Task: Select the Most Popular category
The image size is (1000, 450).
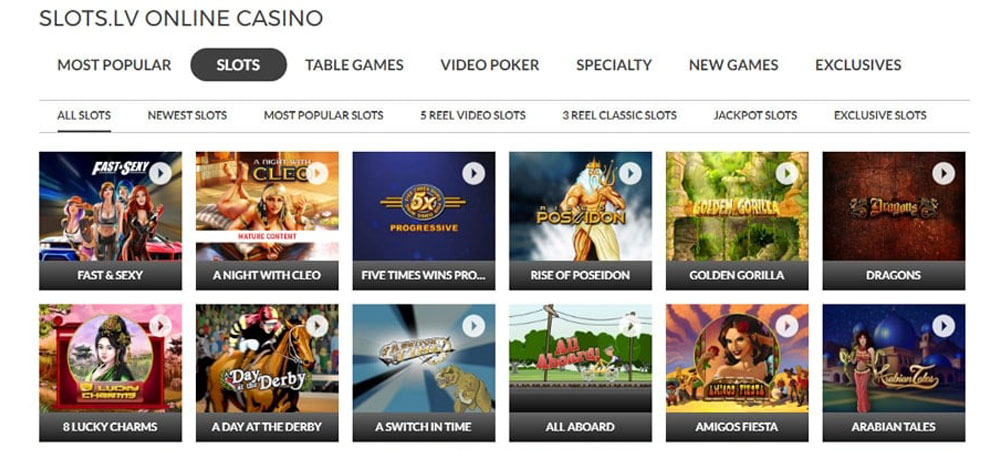Action: (x=114, y=65)
